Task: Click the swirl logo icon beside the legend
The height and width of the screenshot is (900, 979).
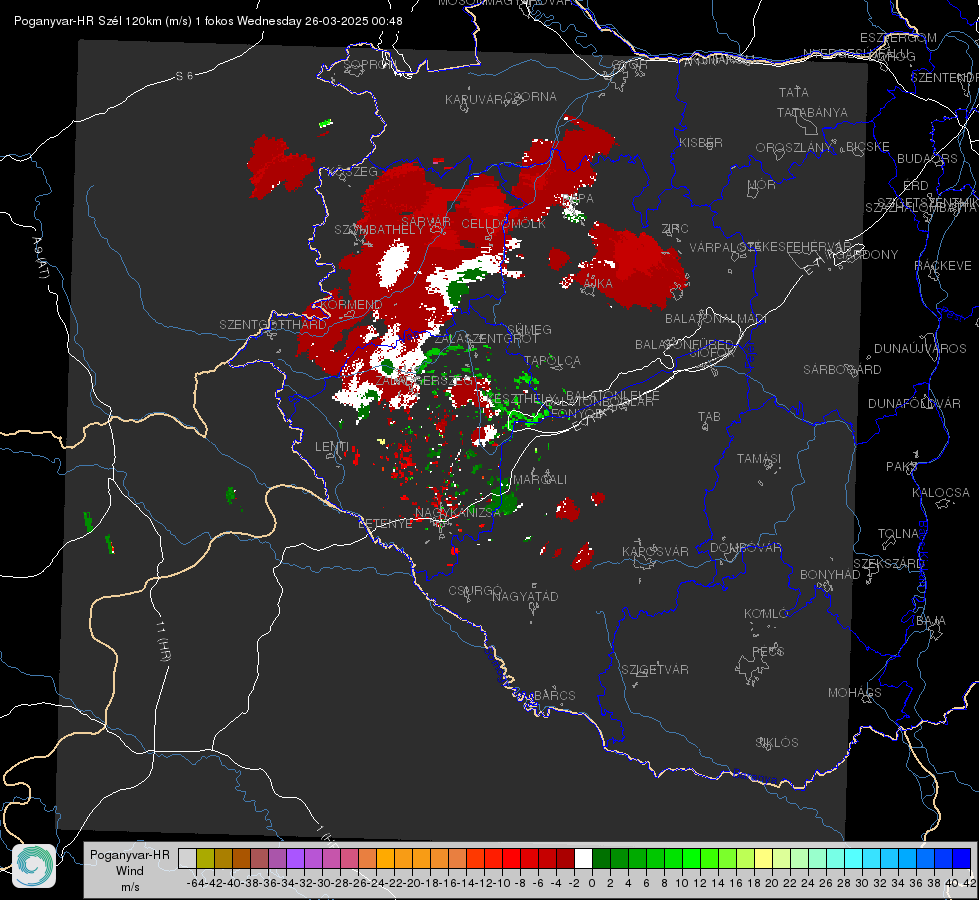Action: pos(34,866)
